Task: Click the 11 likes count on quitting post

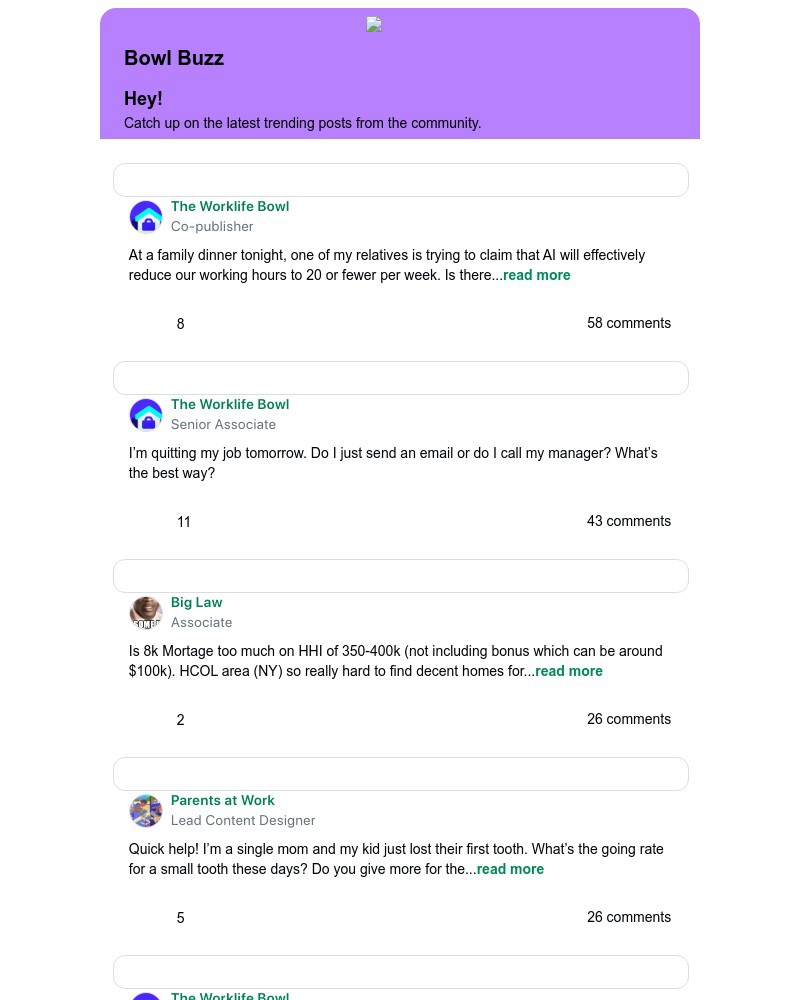Action: (x=184, y=522)
